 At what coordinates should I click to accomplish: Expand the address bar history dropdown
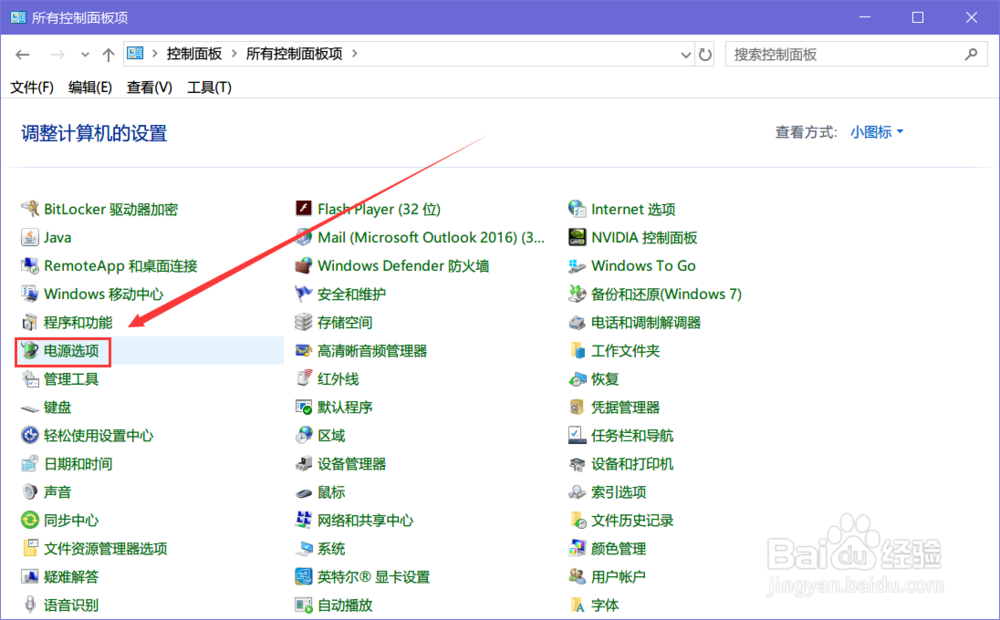pos(686,55)
